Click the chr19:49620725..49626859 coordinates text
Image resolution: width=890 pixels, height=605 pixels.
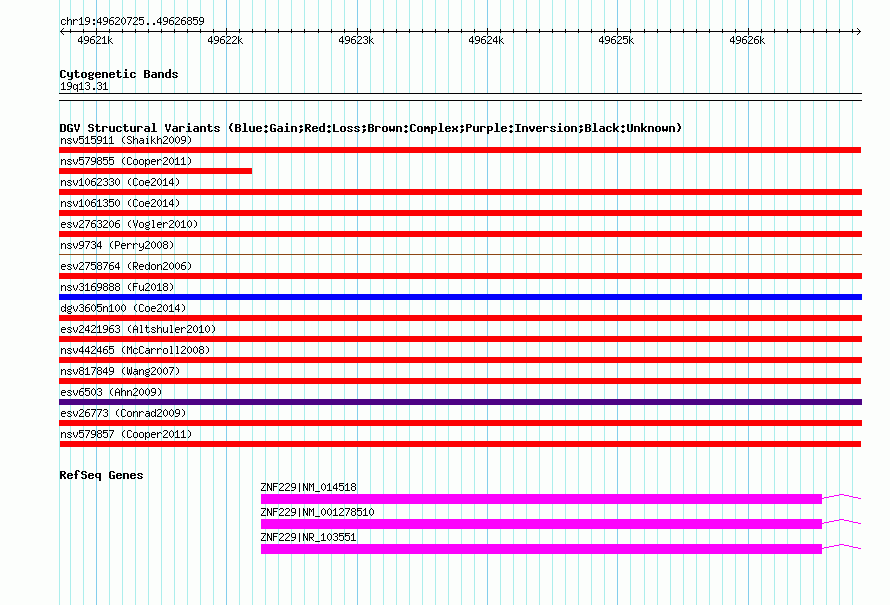tap(132, 21)
